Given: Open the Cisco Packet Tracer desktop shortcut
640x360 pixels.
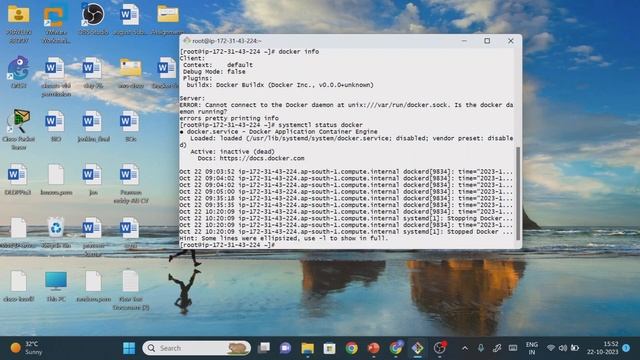Looking at the screenshot, I should click(x=19, y=129).
